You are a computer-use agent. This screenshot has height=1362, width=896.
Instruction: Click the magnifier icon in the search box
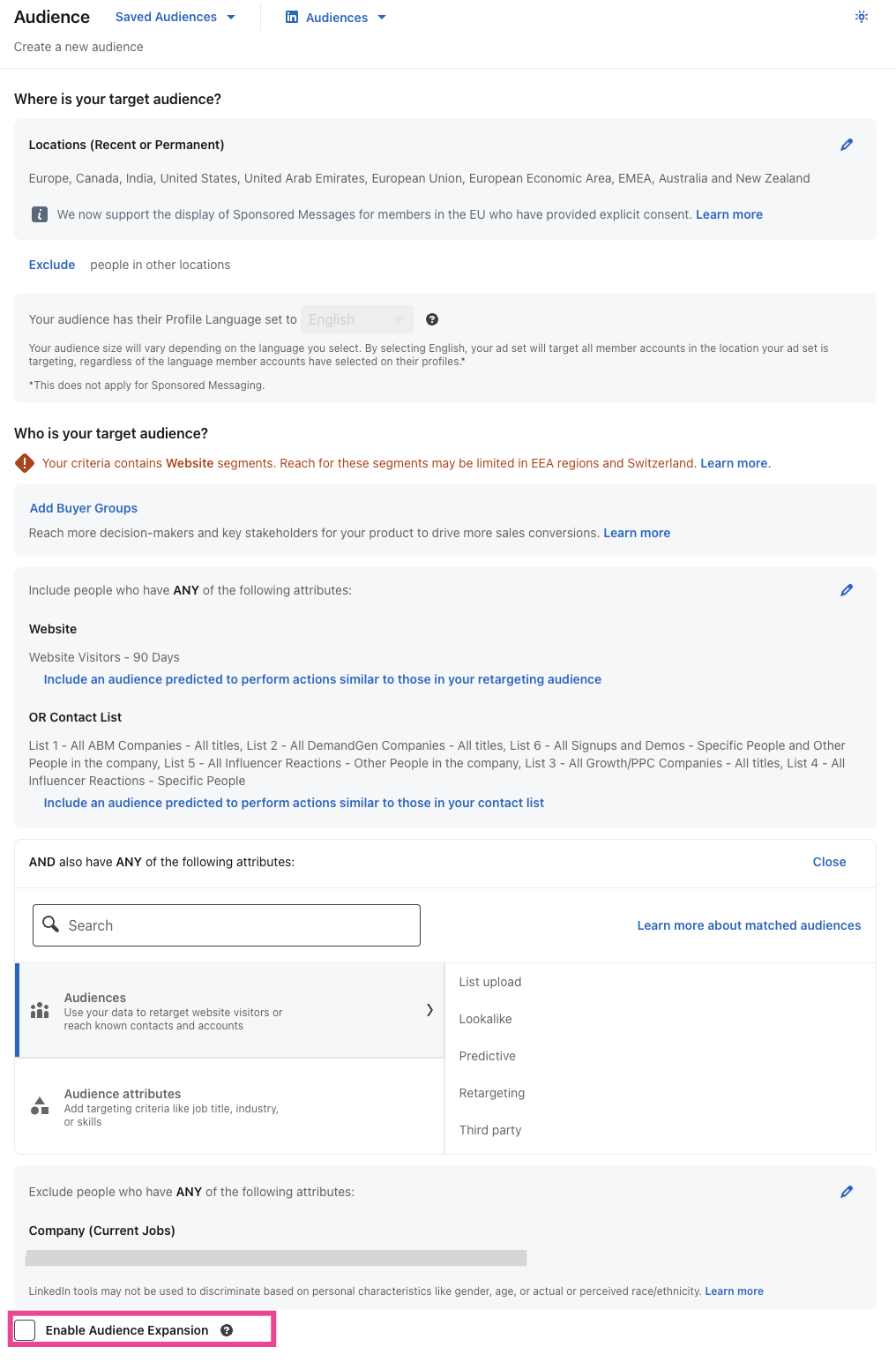click(51, 924)
